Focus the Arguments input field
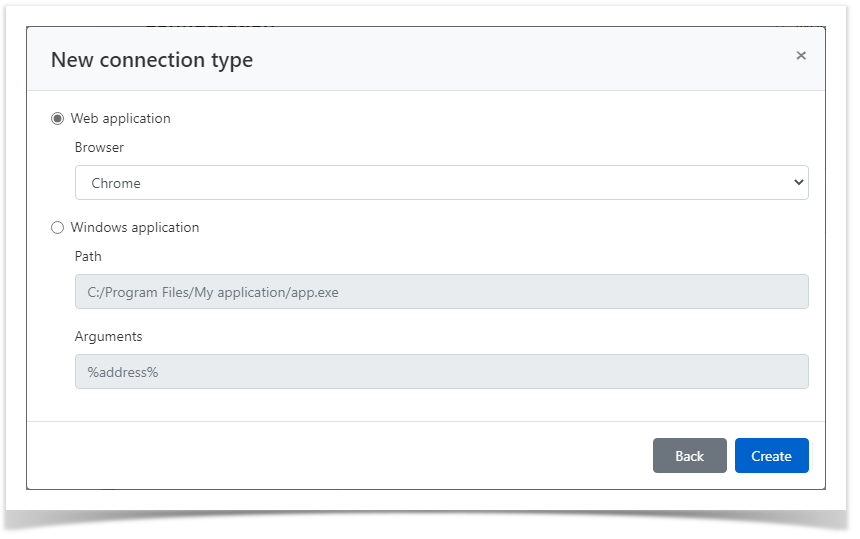Viewport: 860px width, 539px height. [441, 372]
